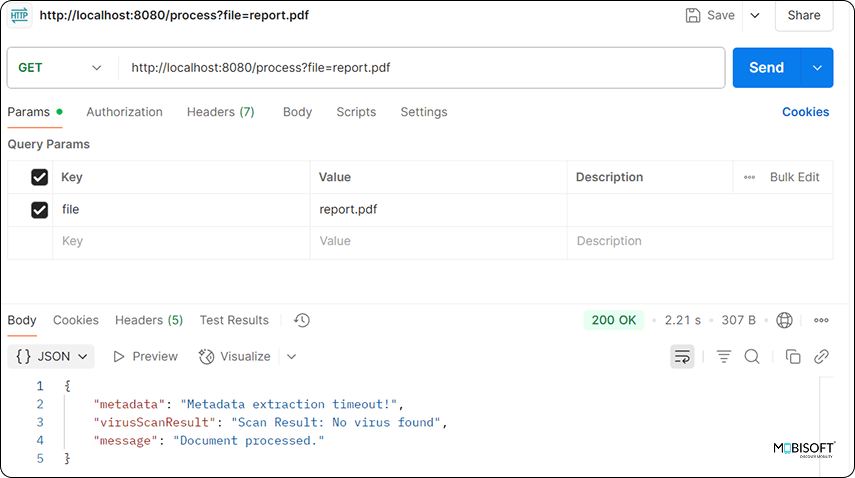Click the file key cell
Screen dimensions: 855x478
pyautogui.click(x=181, y=210)
